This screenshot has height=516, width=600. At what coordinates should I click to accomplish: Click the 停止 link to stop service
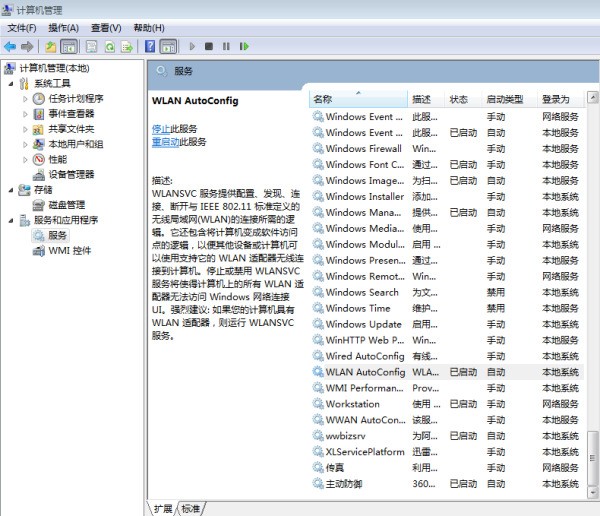pyautogui.click(x=161, y=129)
